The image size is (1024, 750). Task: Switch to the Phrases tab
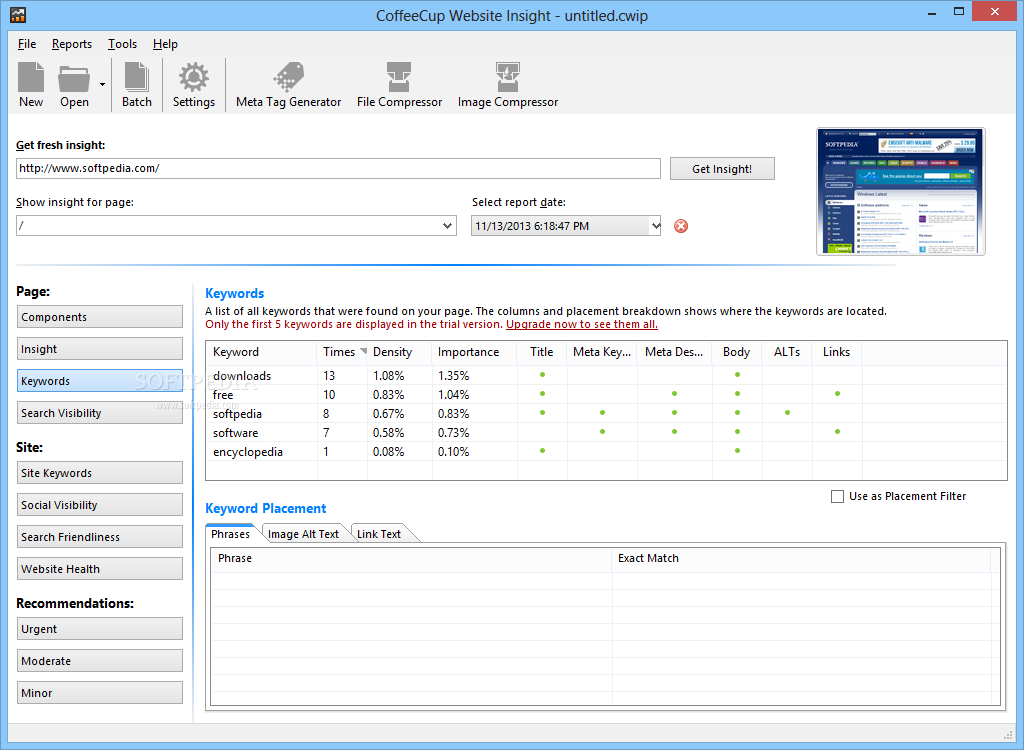pos(230,534)
